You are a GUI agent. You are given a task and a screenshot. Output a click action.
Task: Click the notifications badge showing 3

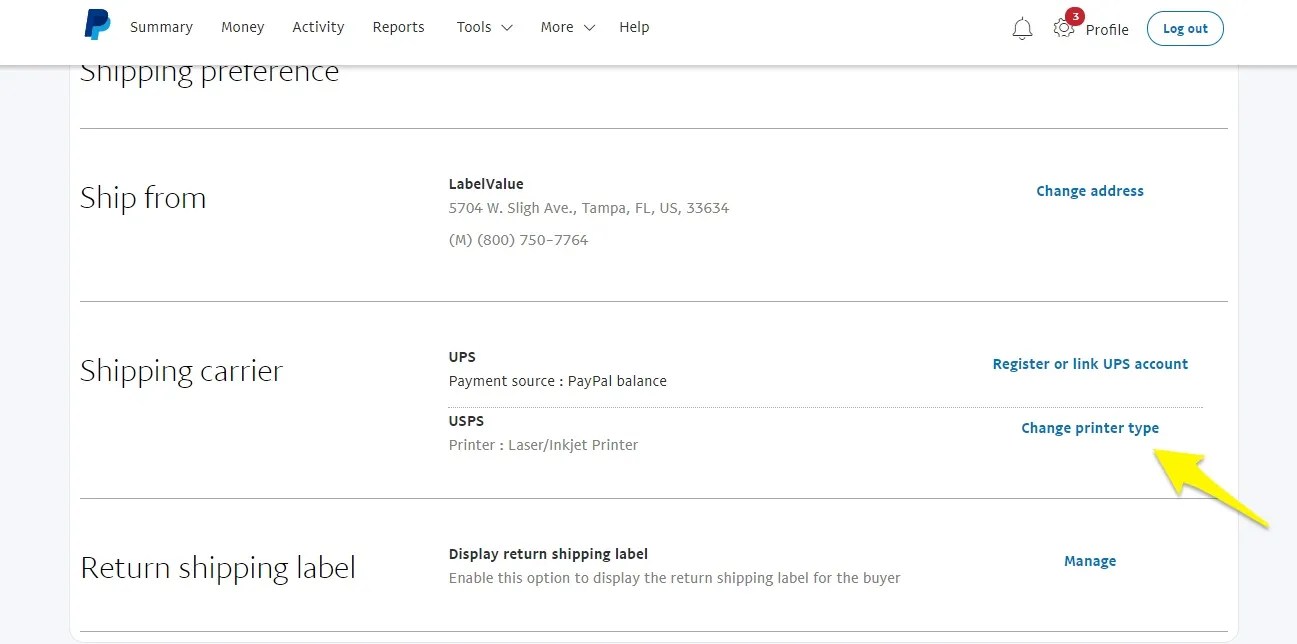(x=1074, y=16)
